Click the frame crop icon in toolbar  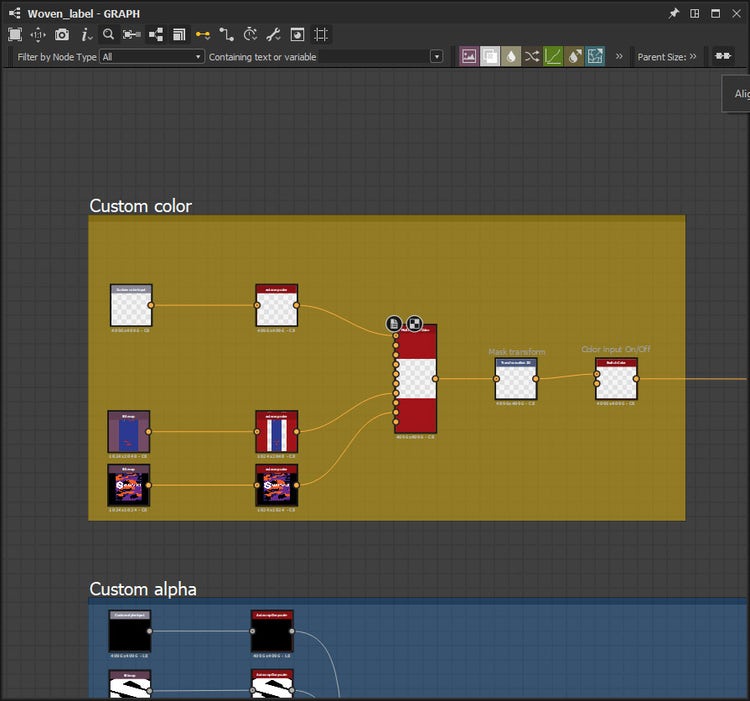tap(320, 34)
